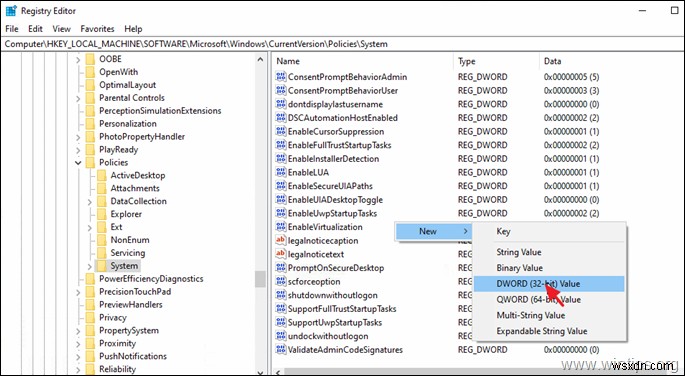
Task: Click the Personalization folder icon
Action: (90, 124)
